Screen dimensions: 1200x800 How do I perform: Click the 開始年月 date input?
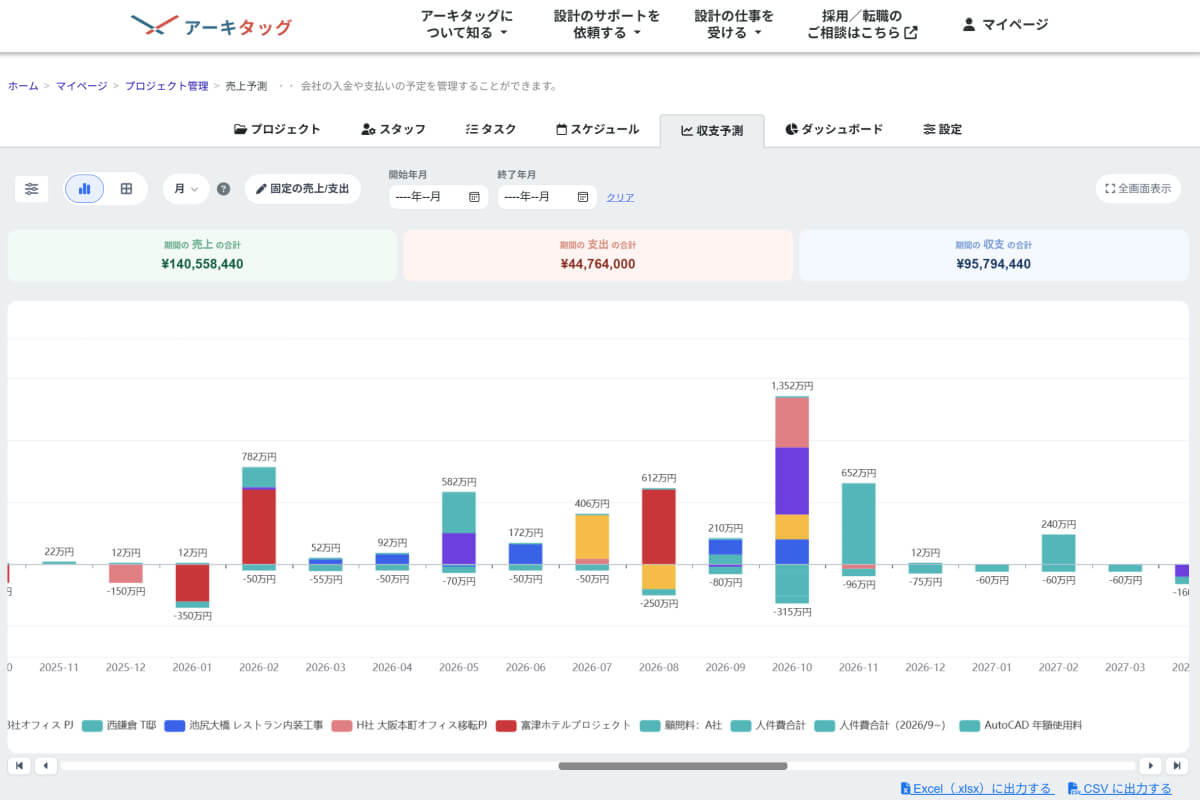(x=438, y=197)
